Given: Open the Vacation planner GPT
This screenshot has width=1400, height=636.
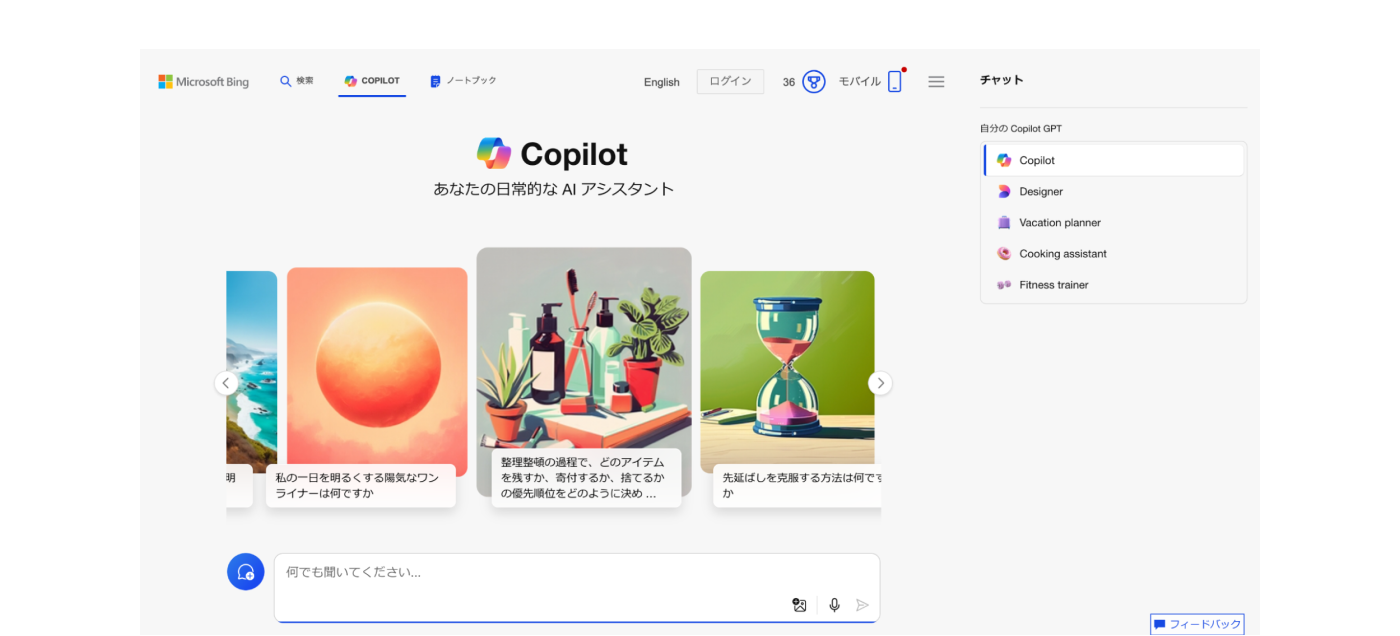Looking at the screenshot, I should coord(1114,222).
